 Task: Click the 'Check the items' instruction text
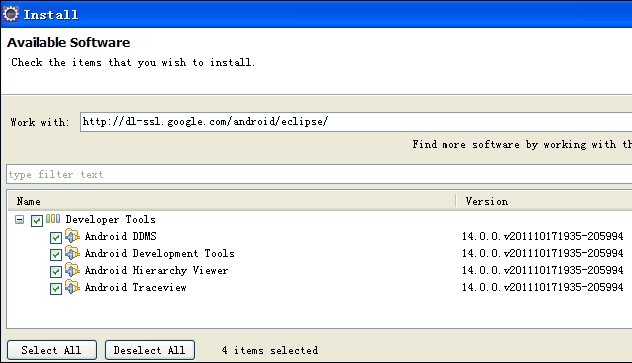click(x=133, y=62)
